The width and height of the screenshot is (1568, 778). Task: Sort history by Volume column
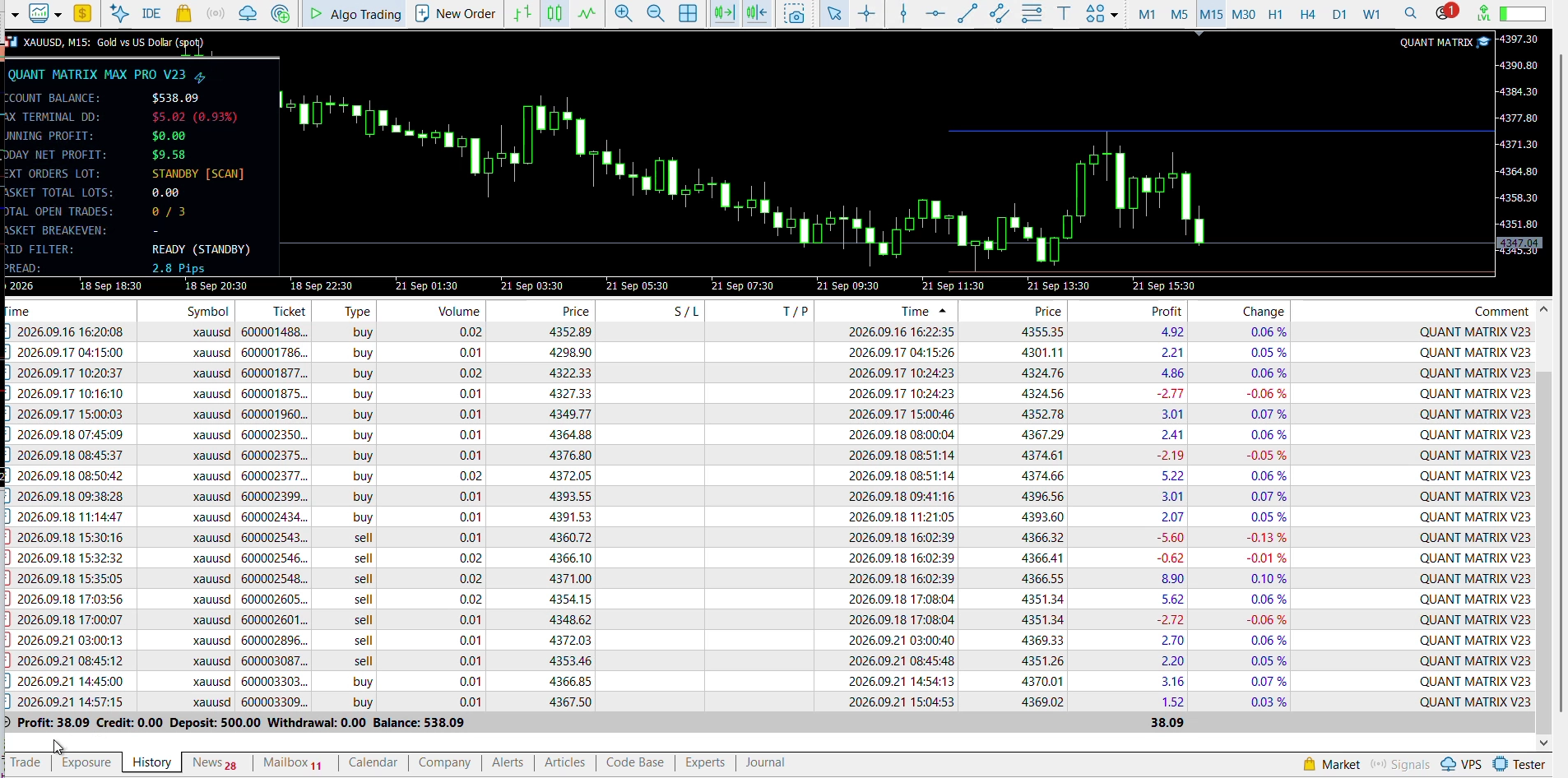tap(431, 311)
